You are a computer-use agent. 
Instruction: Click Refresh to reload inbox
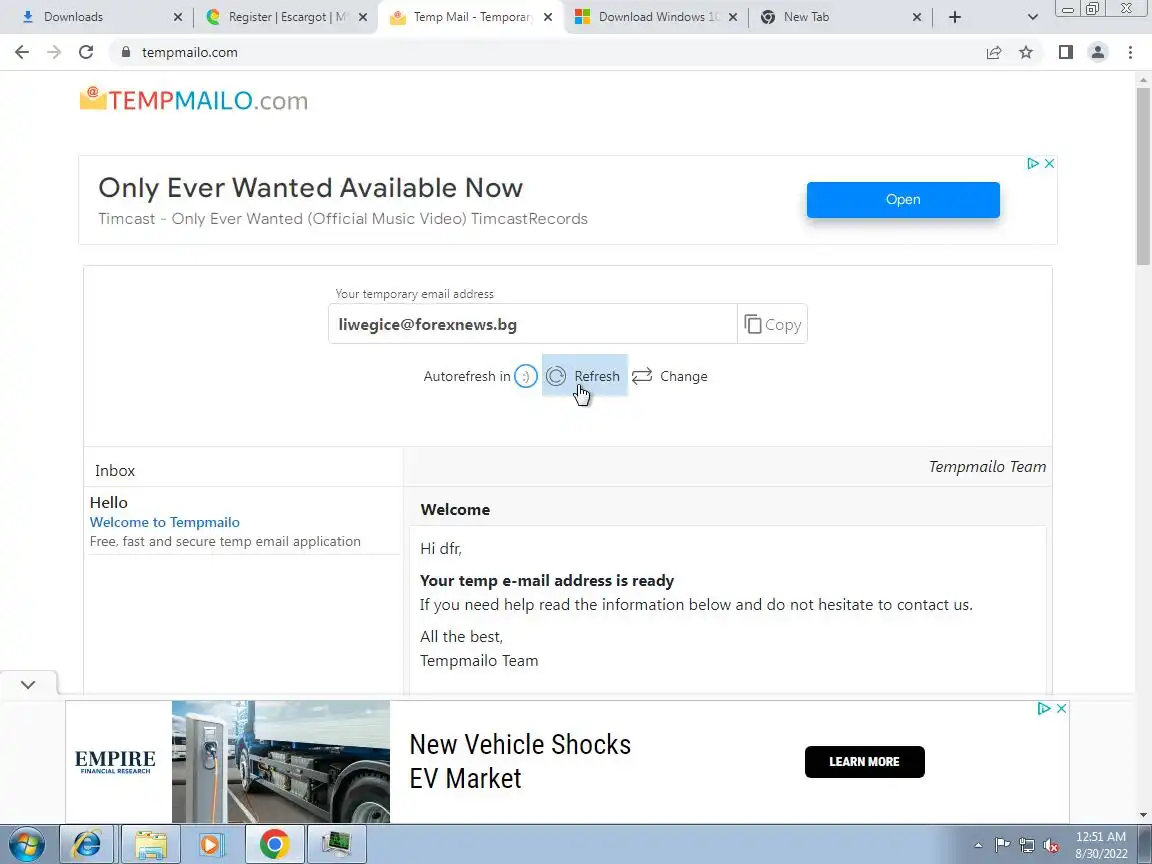click(584, 375)
